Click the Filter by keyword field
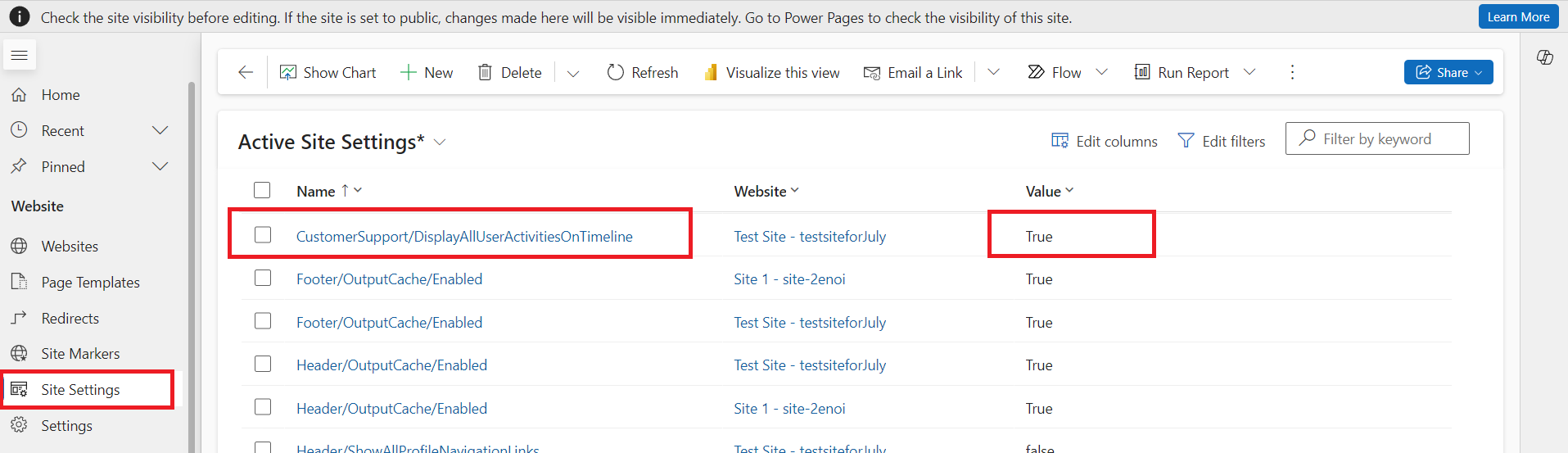Image resolution: width=1568 pixels, height=453 pixels. pos(1377,138)
